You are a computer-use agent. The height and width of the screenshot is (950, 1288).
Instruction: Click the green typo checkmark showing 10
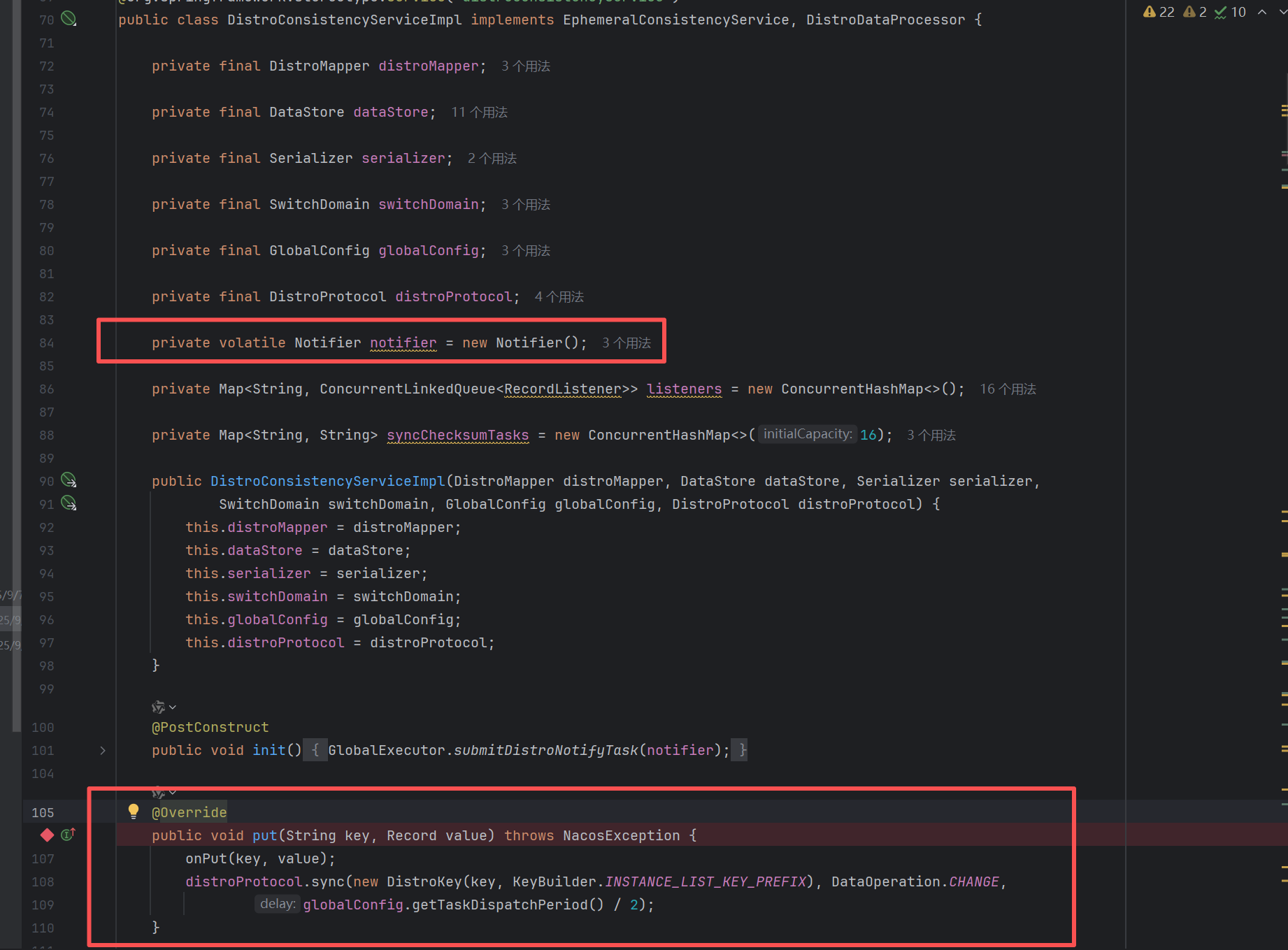coord(1230,12)
